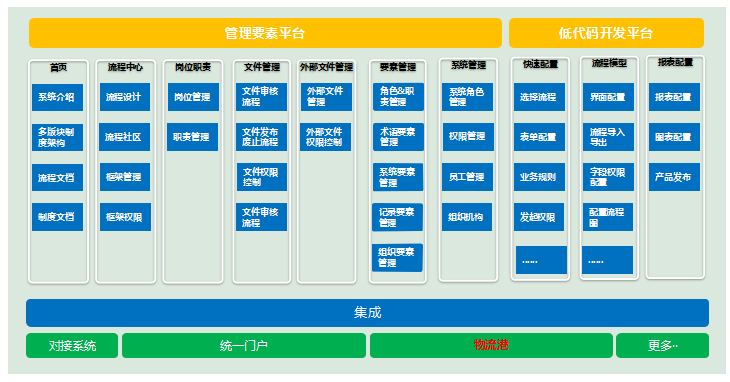Expand the 更多 green button

(x=662, y=346)
